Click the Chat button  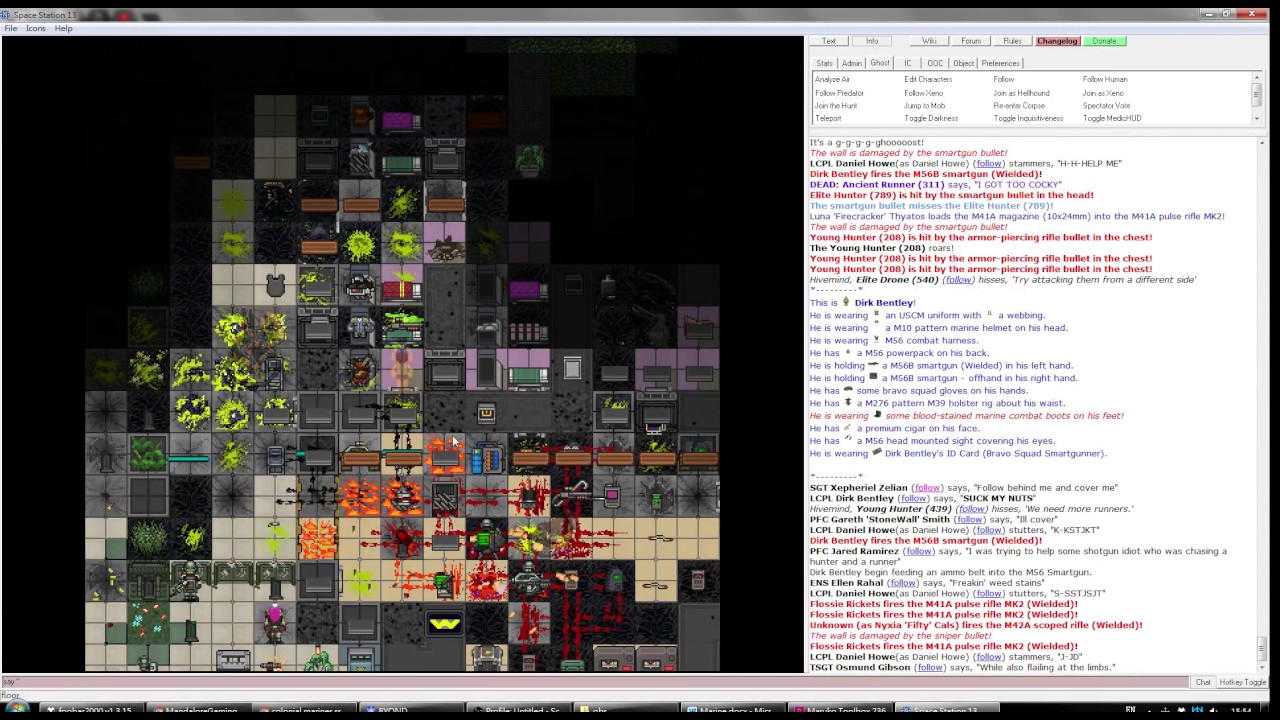point(1203,682)
